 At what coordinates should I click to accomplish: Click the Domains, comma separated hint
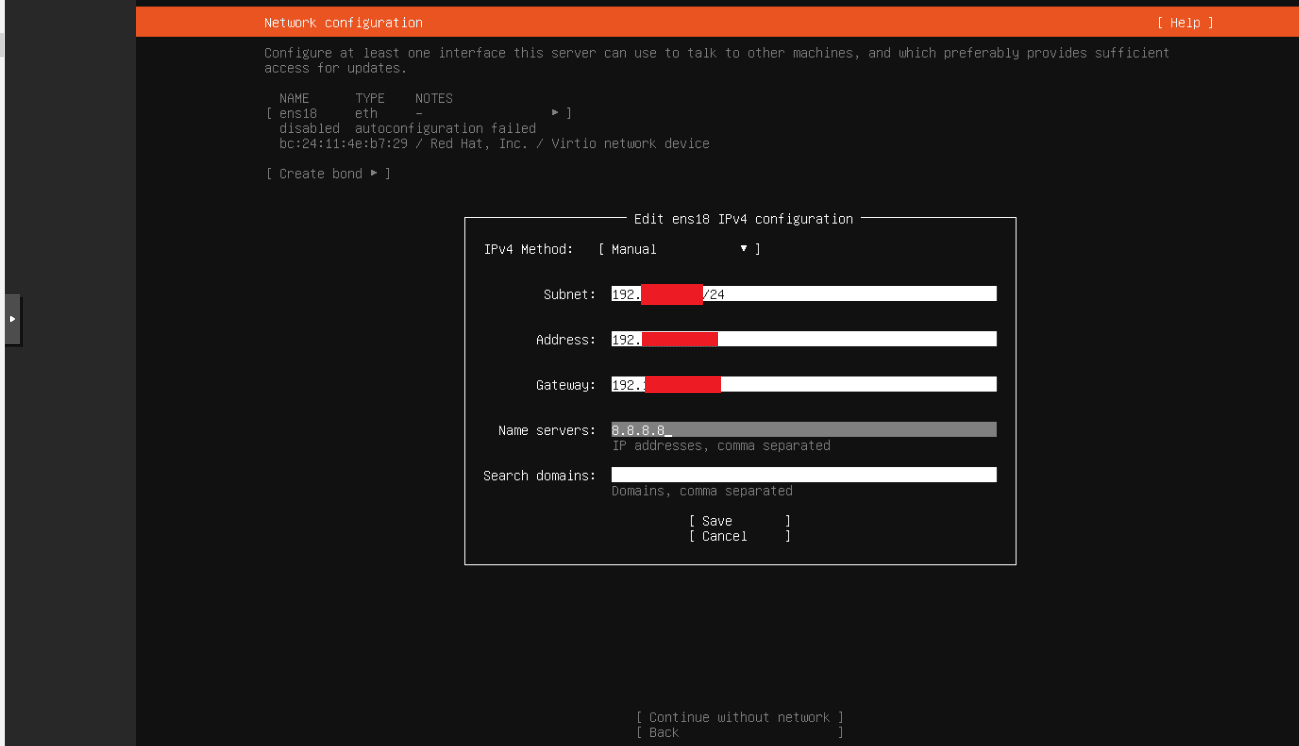point(702,491)
